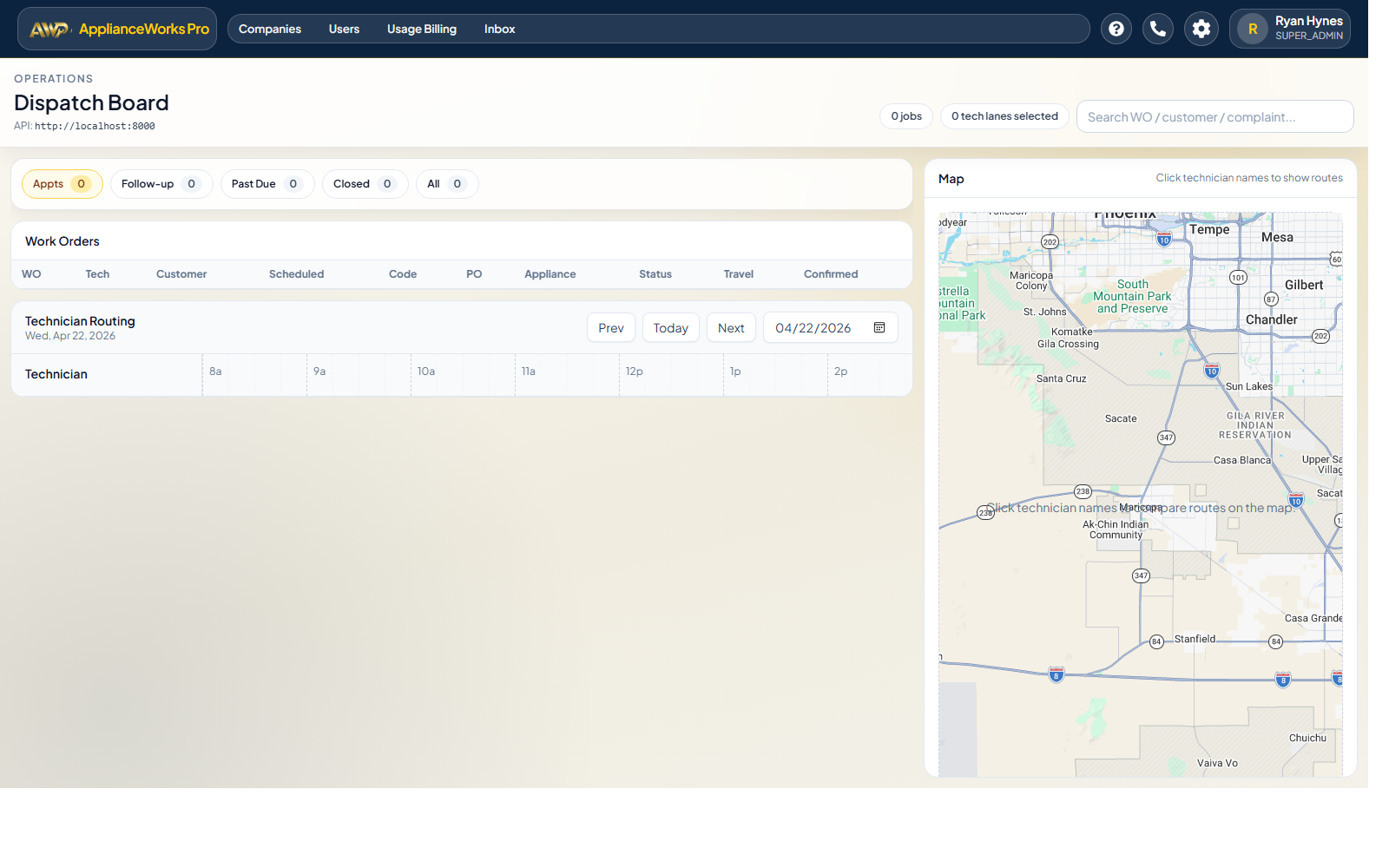Click the 0 tech lanes selected pill
This screenshot has height=868, width=1389.
(x=1004, y=116)
